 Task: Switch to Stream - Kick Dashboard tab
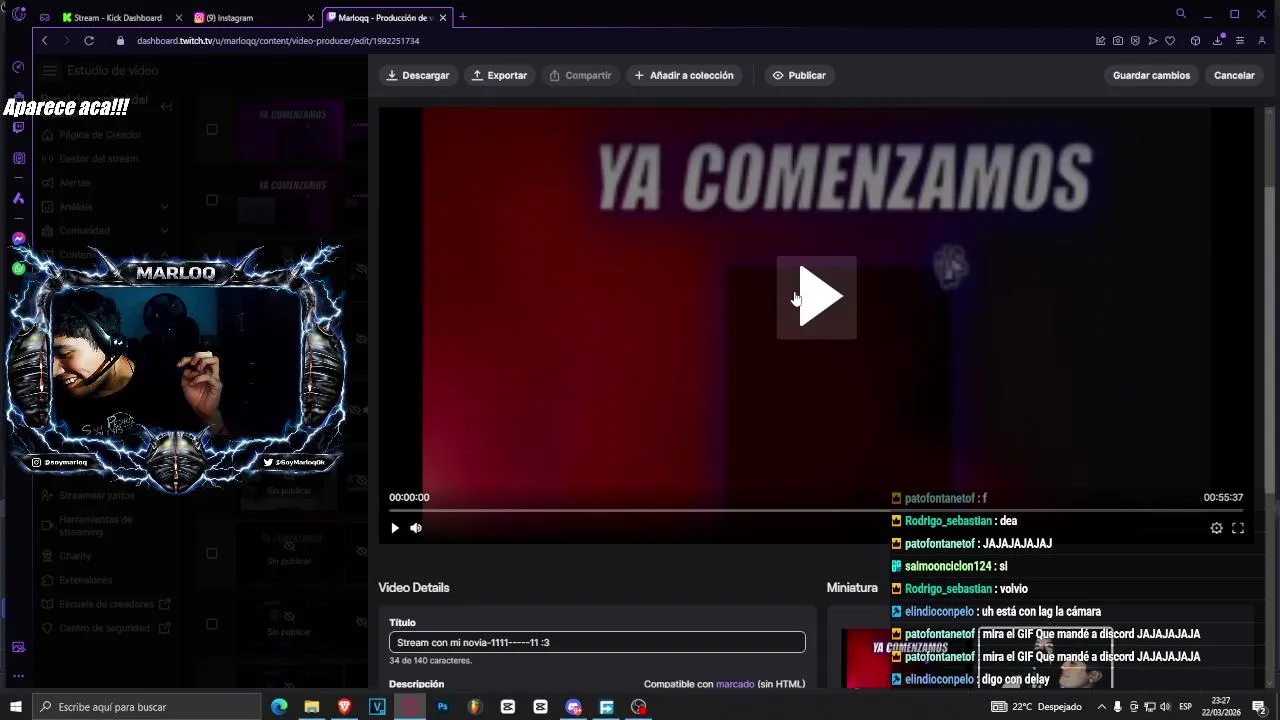[x=117, y=17]
